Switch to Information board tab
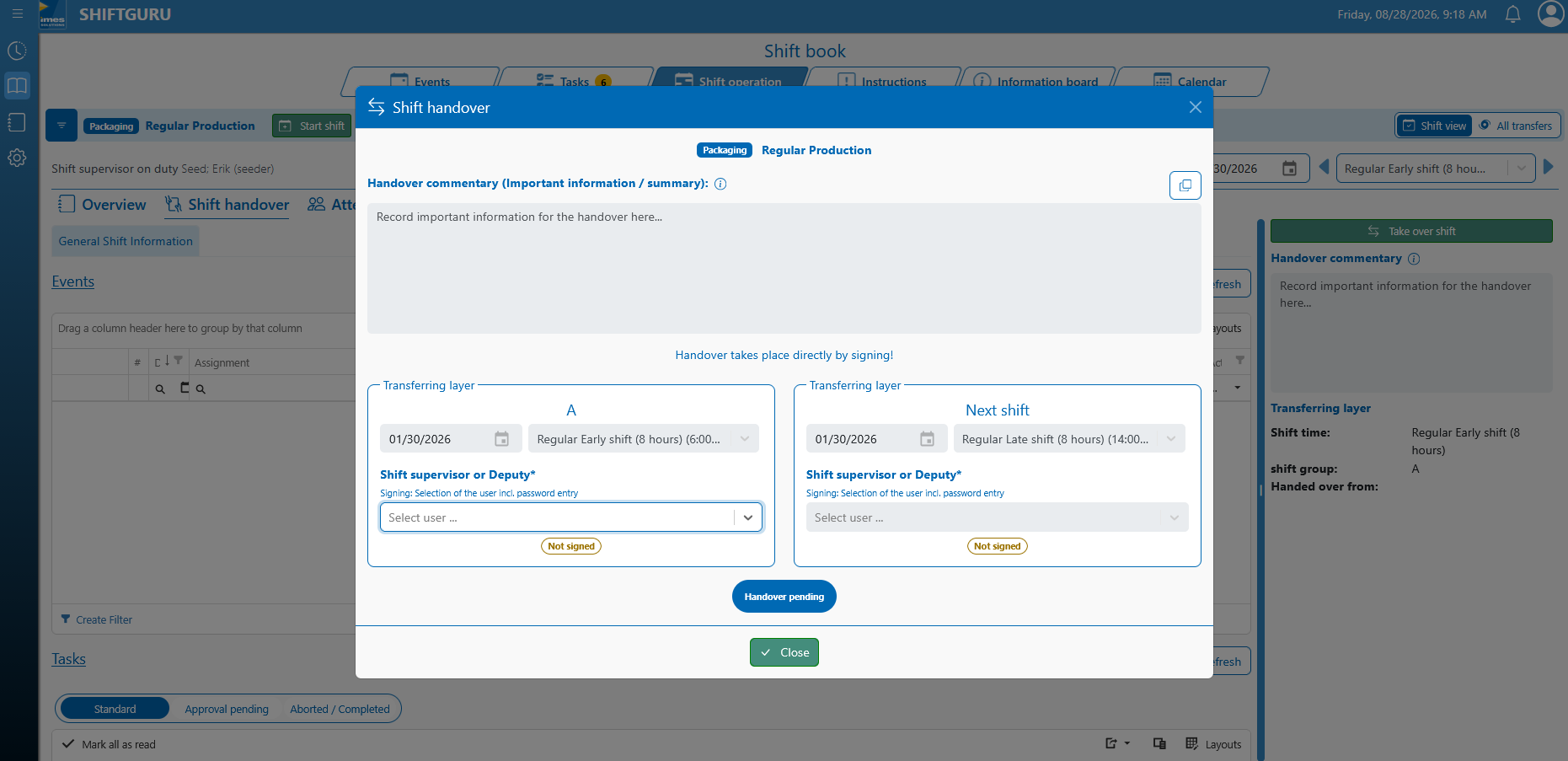Viewport: 1568px width, 761px height. coord(1036,82)
